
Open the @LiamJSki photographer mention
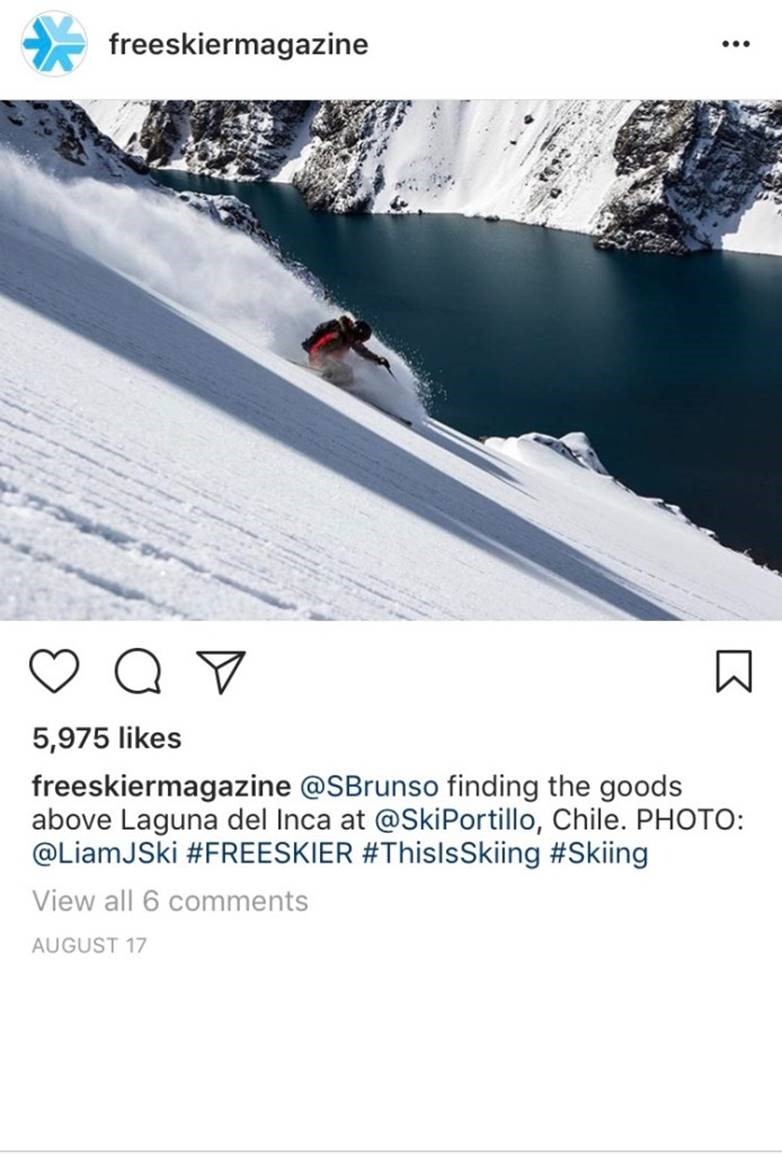pos(105,853)
